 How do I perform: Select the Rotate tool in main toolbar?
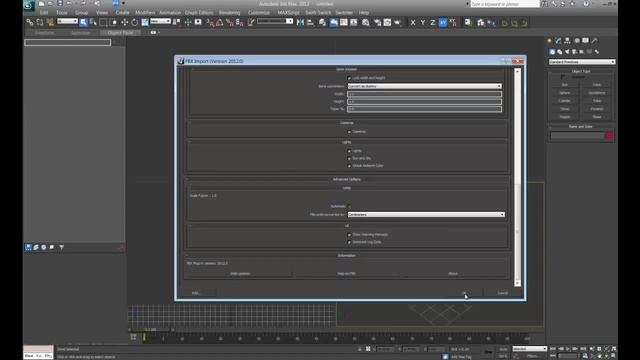(x=135, y=22)
